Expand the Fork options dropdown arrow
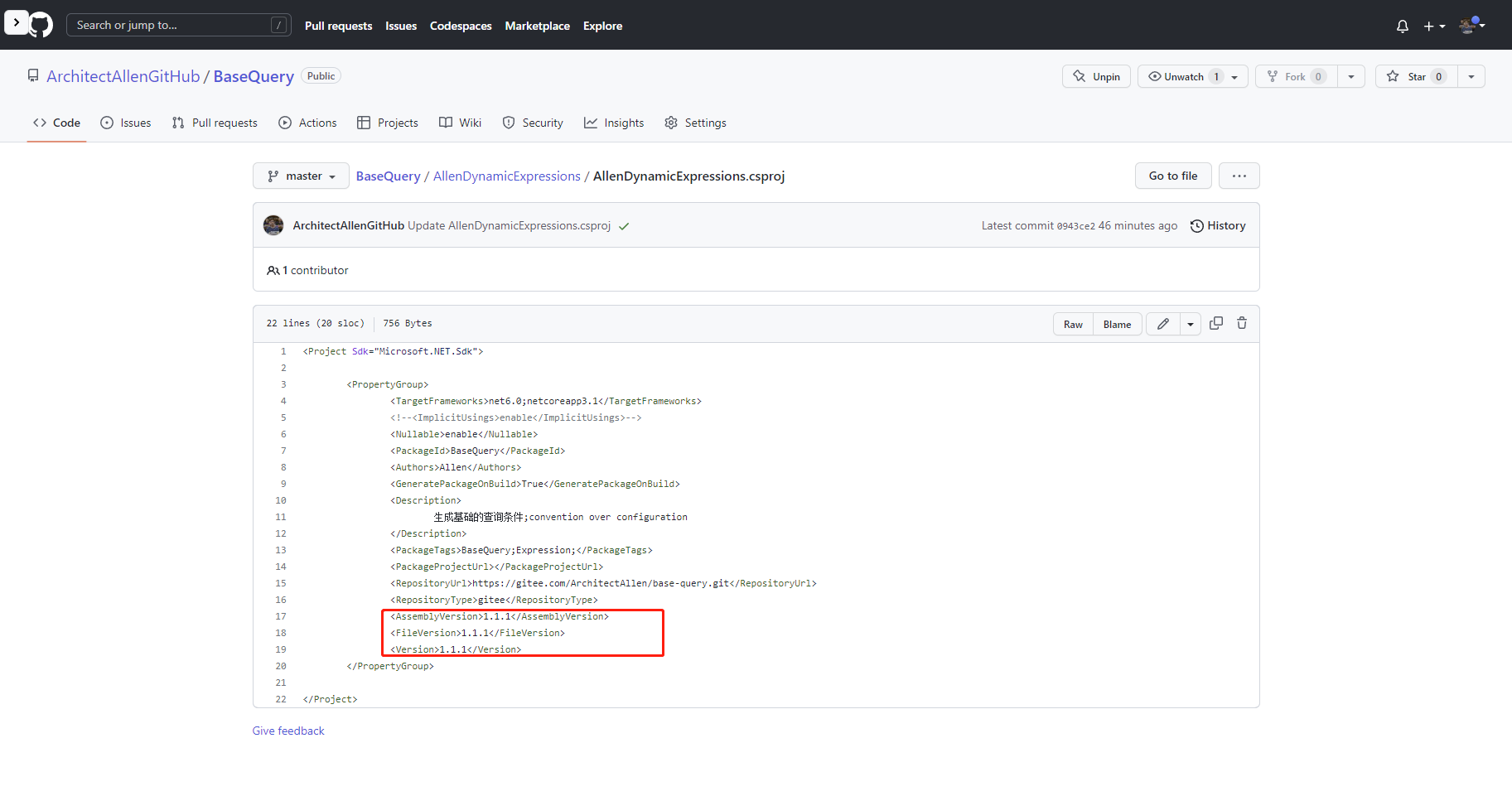1512x796 pixels. point(1351,76)
